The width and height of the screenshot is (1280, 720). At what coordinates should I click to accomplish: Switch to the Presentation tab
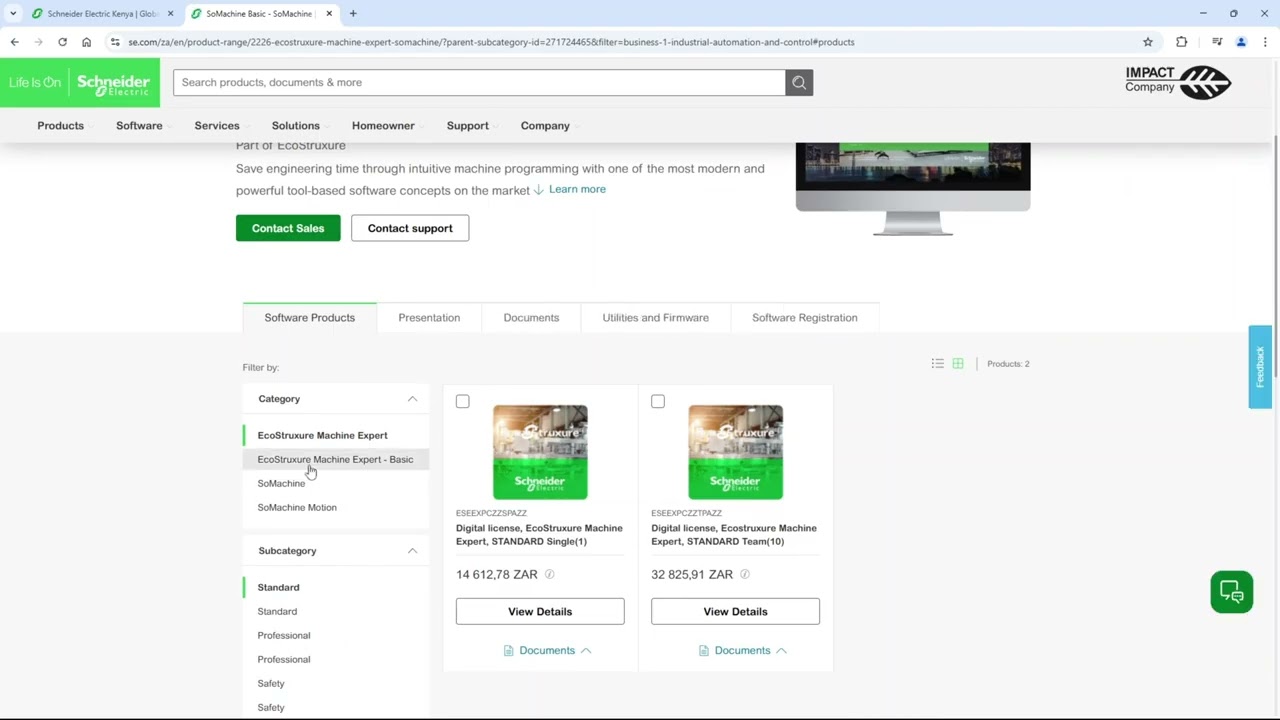click(429, 317)
